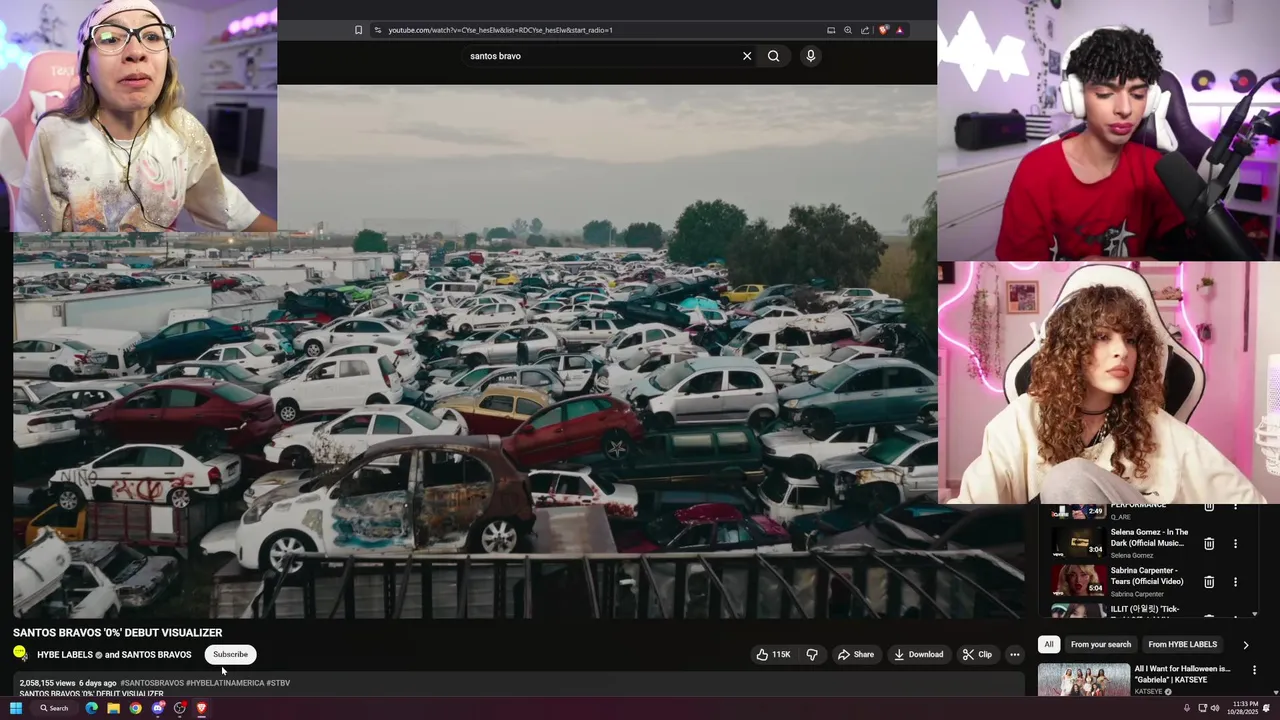Open options menu for KATSEYE 'Gabriela' video

click(1254, 670)
